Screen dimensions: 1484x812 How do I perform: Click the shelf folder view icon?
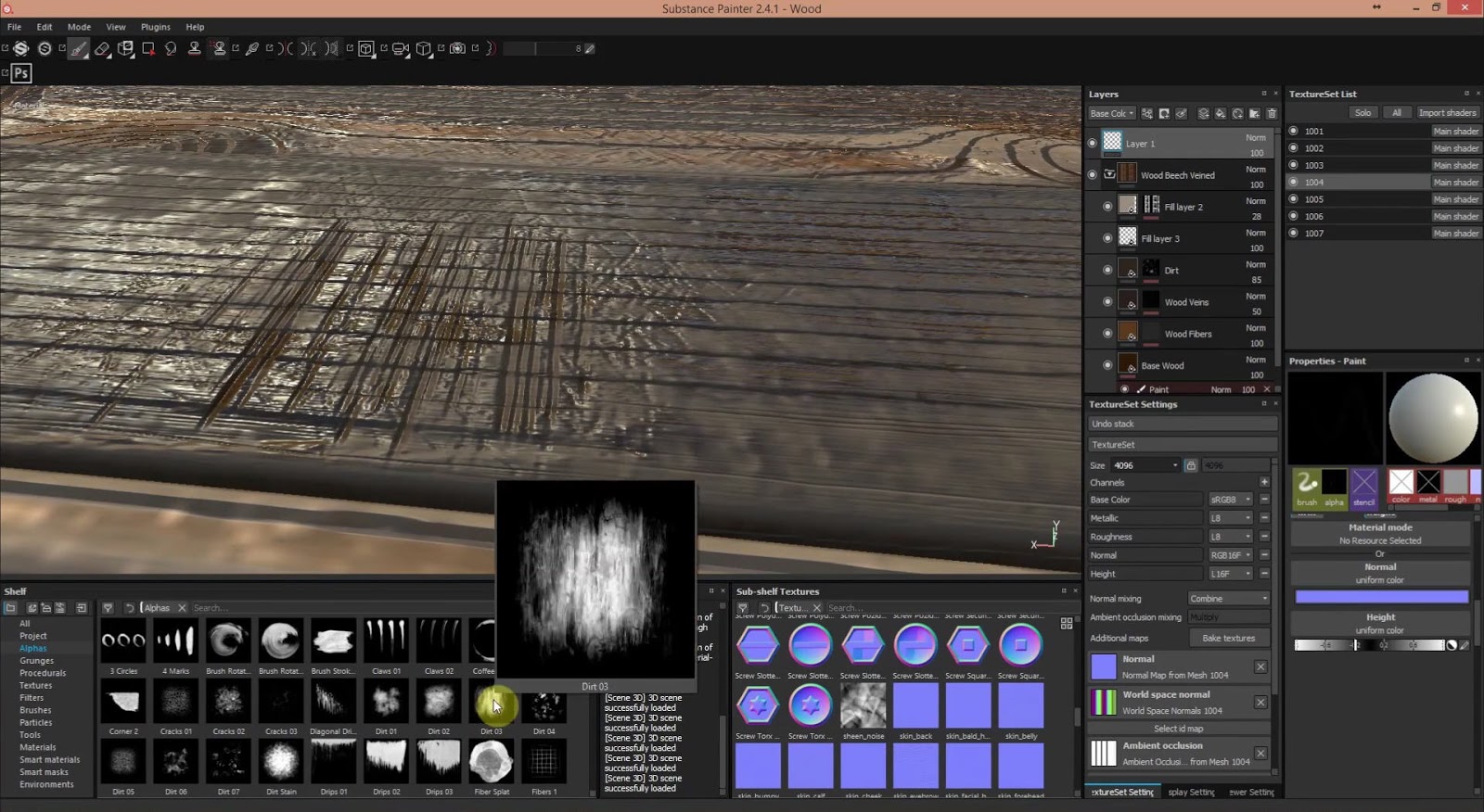coord(10,608)
